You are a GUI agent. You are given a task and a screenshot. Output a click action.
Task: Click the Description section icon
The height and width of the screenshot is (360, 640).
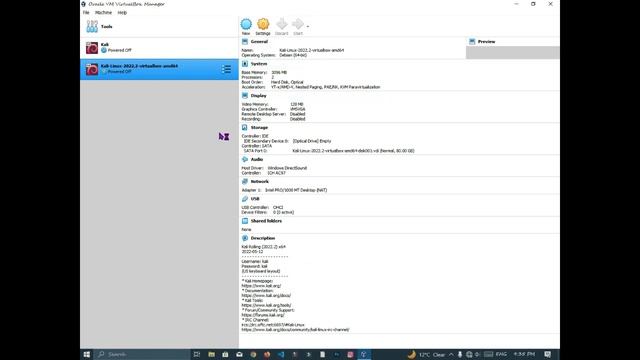tap(245, 238)
